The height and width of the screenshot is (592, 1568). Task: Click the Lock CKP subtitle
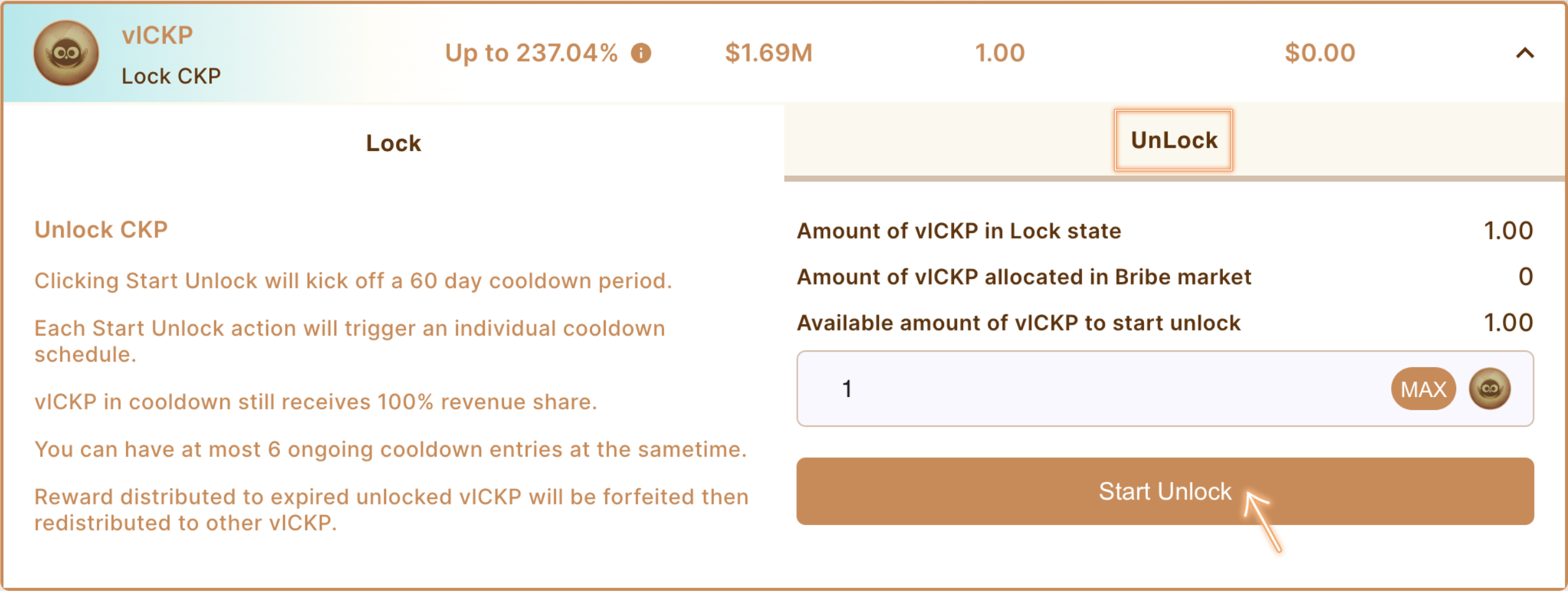coord(171,76)
